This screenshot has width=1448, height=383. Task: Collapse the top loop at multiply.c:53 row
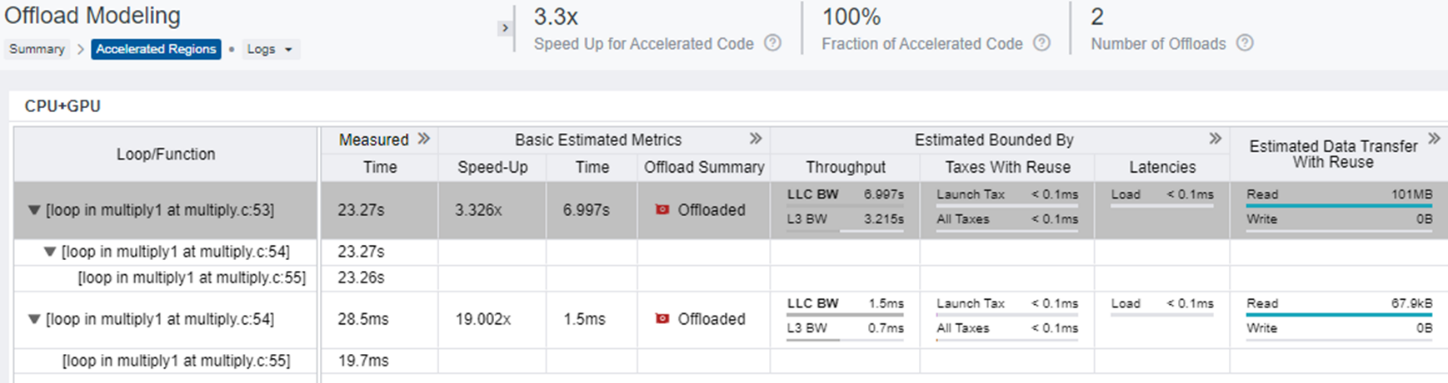click(x=34, y=210)
